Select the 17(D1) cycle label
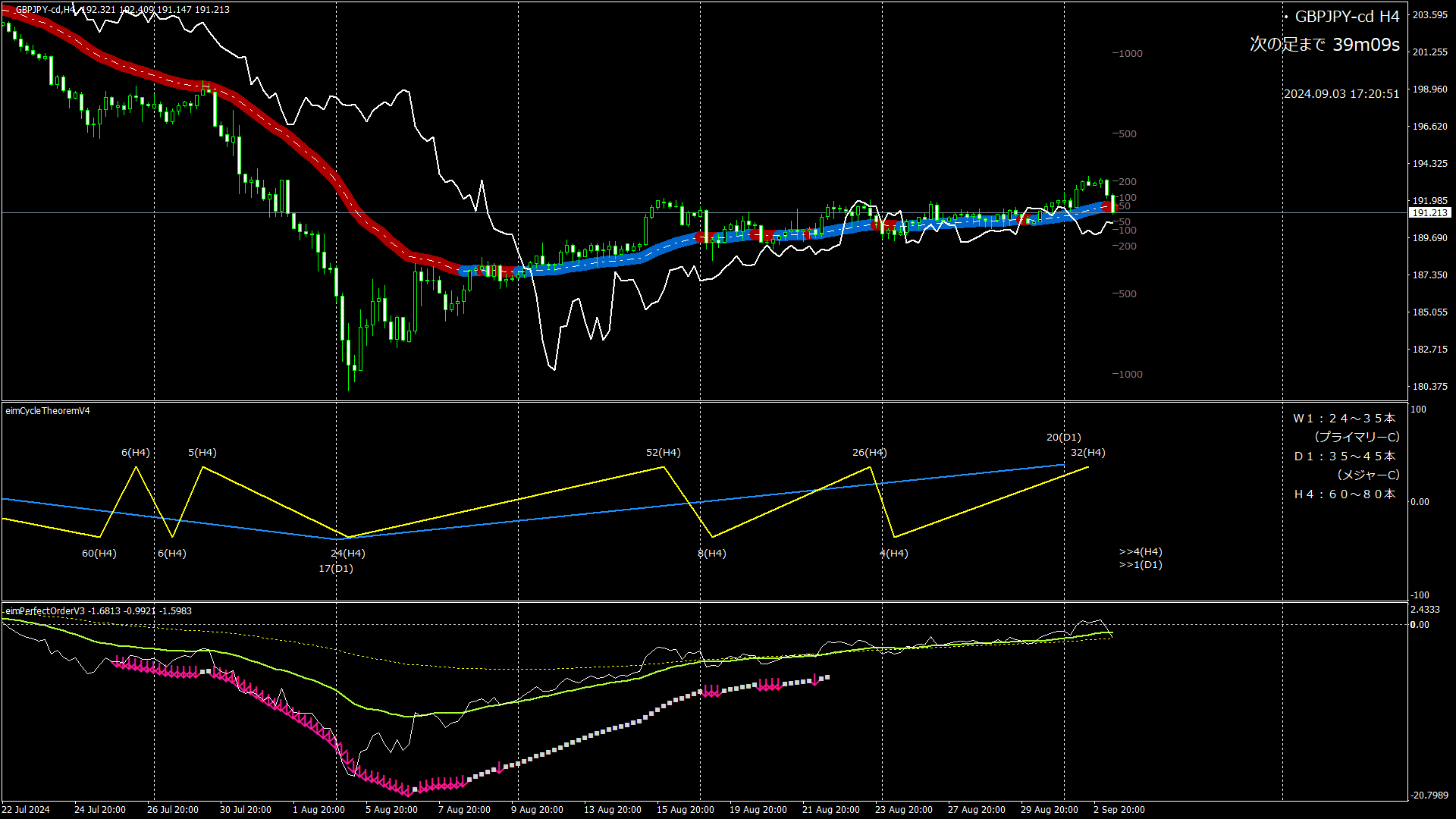This screenshot has height=819, width=1456. coord(336,569)
